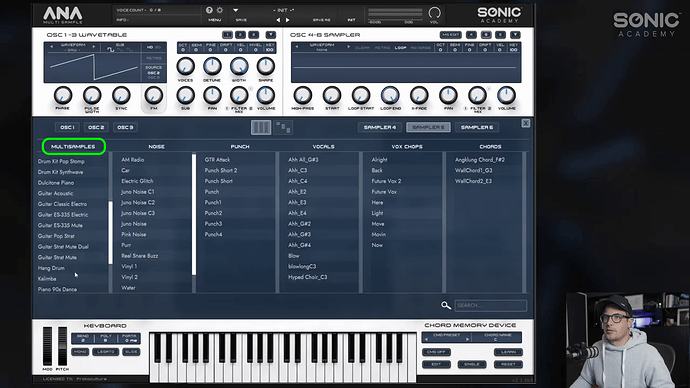
Task: Adjust the FM knob
Action: [154, 95]
